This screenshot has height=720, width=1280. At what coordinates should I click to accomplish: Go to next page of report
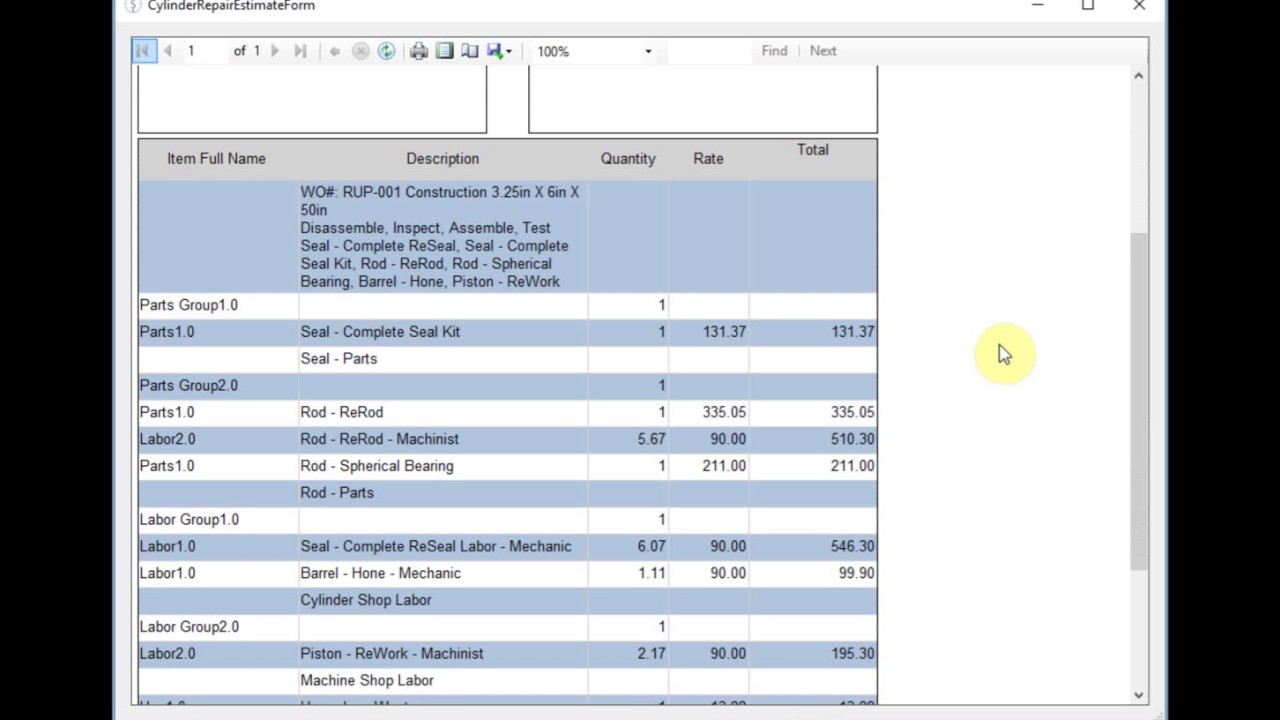(x=275, y=51)
